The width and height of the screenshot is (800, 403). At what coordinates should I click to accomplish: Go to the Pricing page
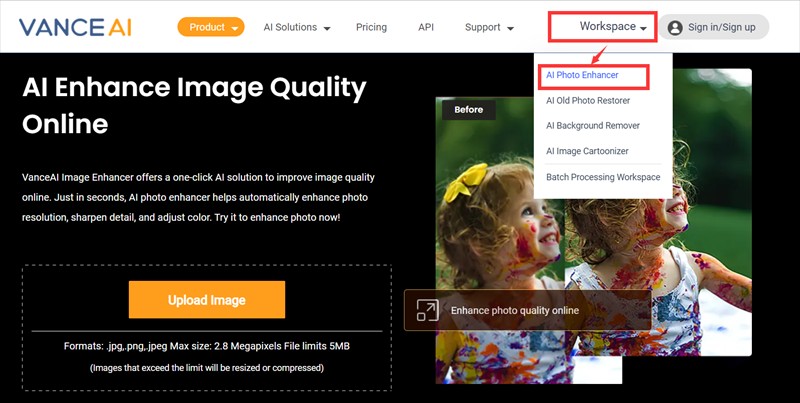point(371,28)
